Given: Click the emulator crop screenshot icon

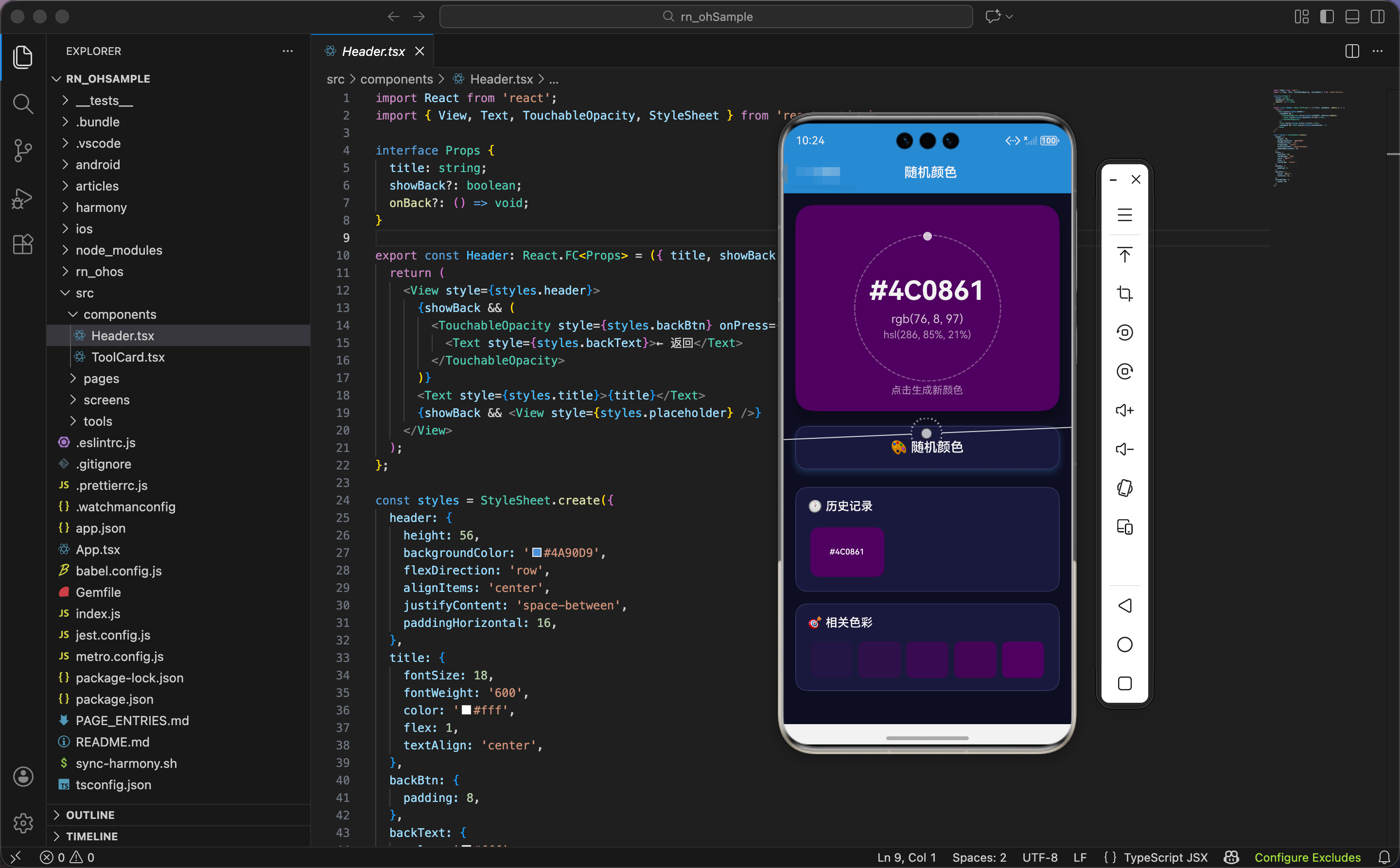Looking at the screenshot, I should [x=1124, y=294].
